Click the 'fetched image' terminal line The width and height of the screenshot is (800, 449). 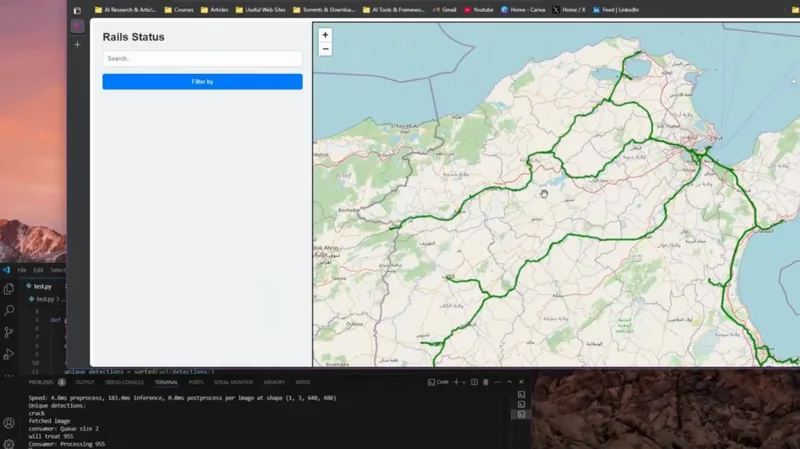tap(49, 421)
